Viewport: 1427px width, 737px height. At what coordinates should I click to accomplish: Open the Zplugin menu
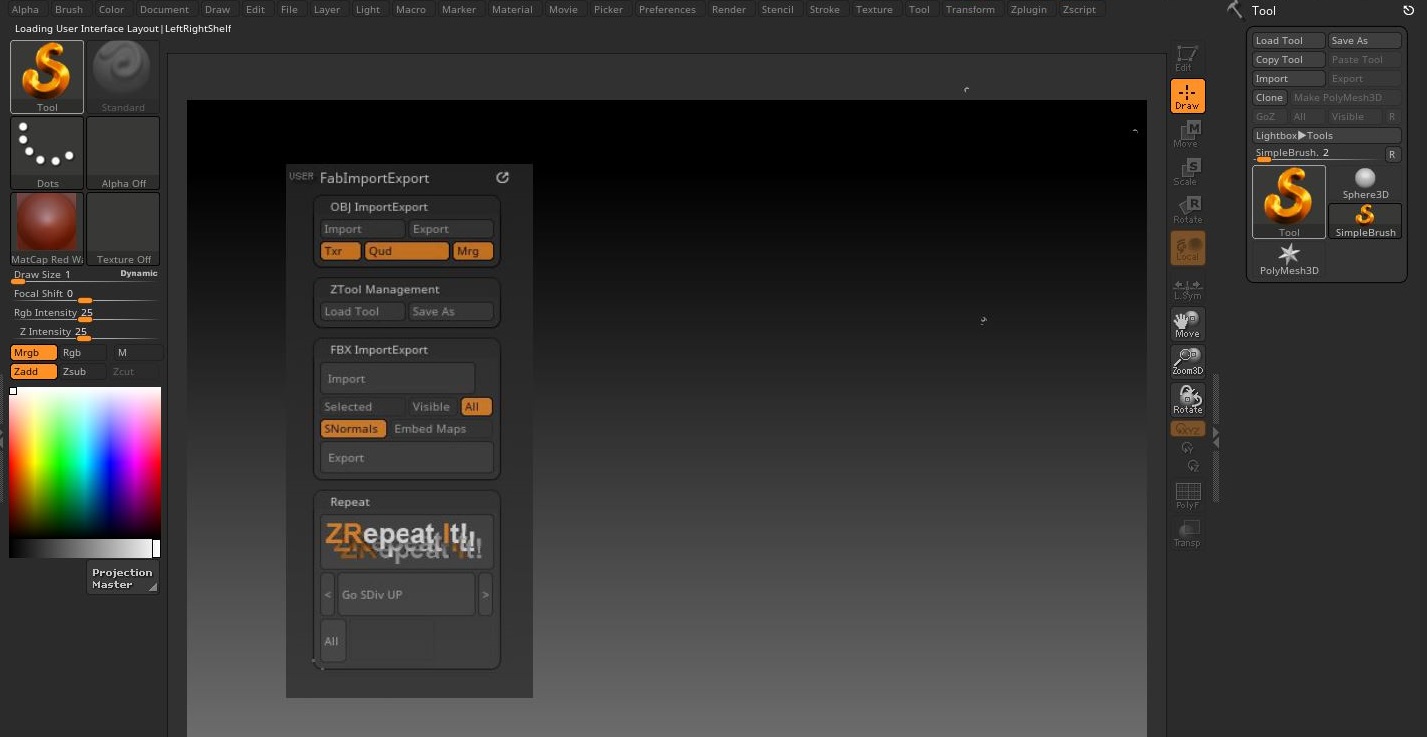[x=1029, y=10]
